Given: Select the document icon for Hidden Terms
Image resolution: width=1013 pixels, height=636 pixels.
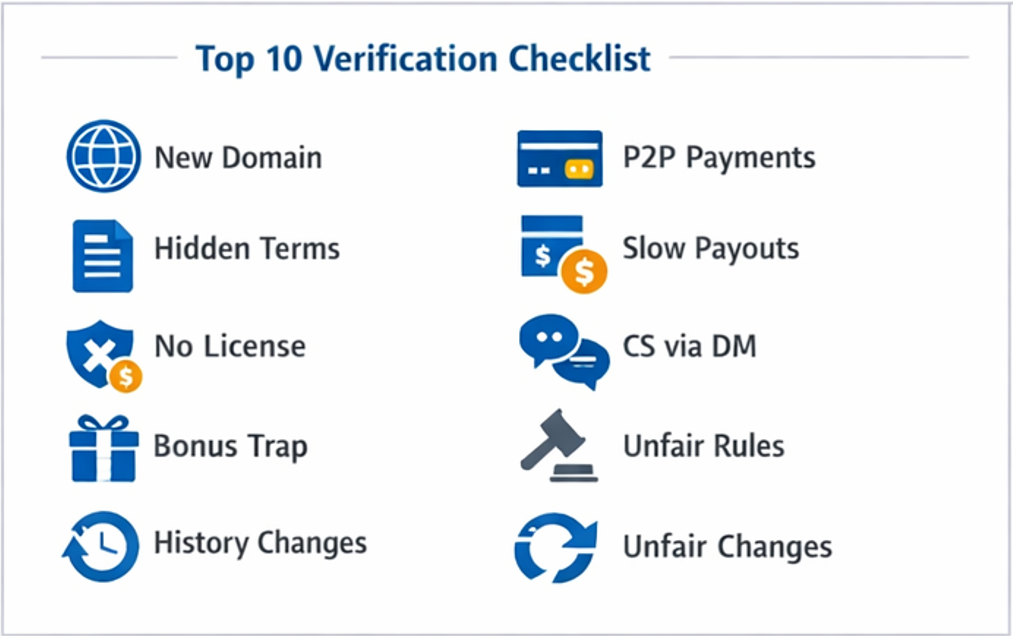Looking at the screenshot, I should (102, 256).
